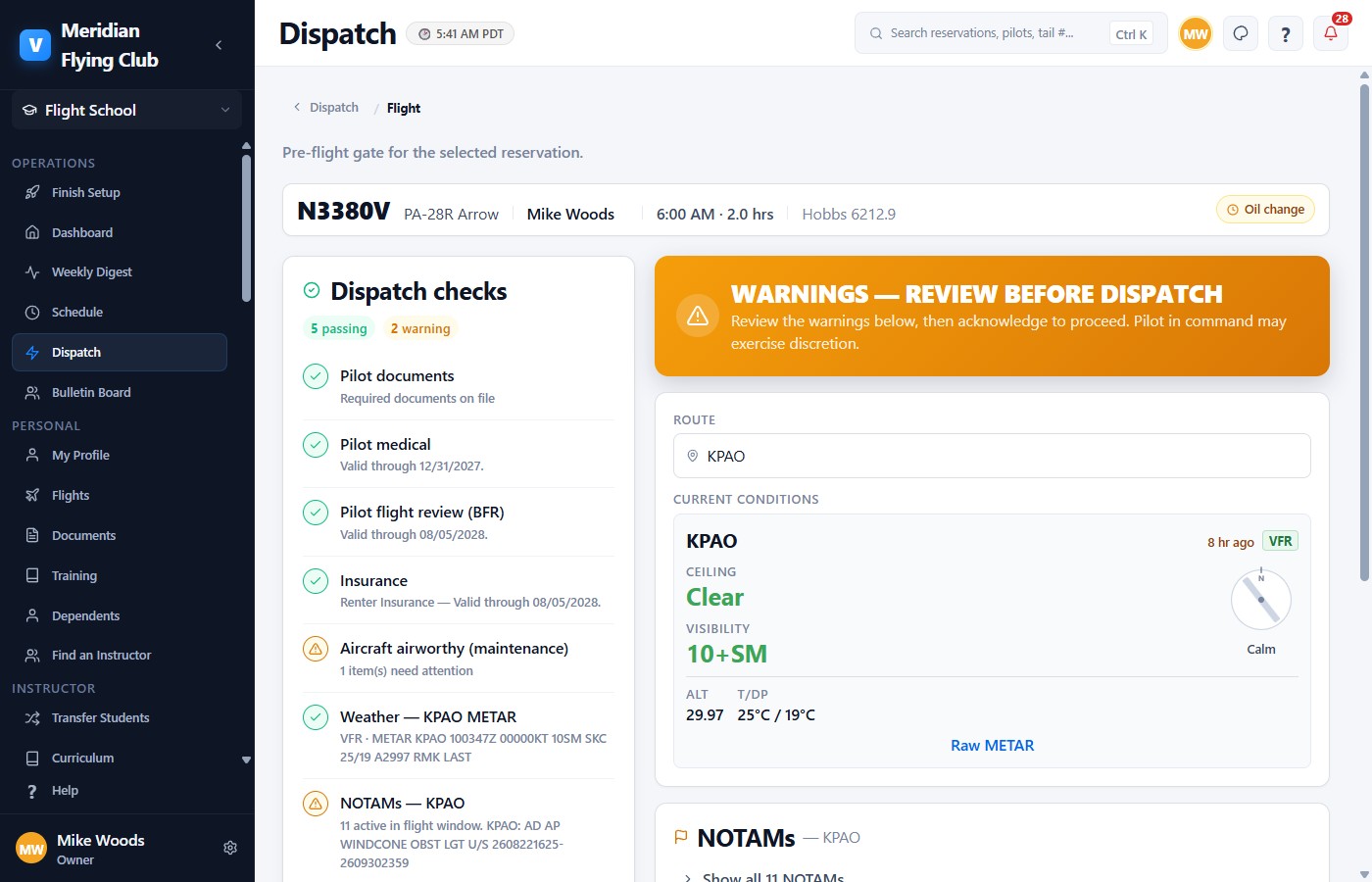
Task: Open the MW user avatar menu
Action: [x=1196, y=33]
